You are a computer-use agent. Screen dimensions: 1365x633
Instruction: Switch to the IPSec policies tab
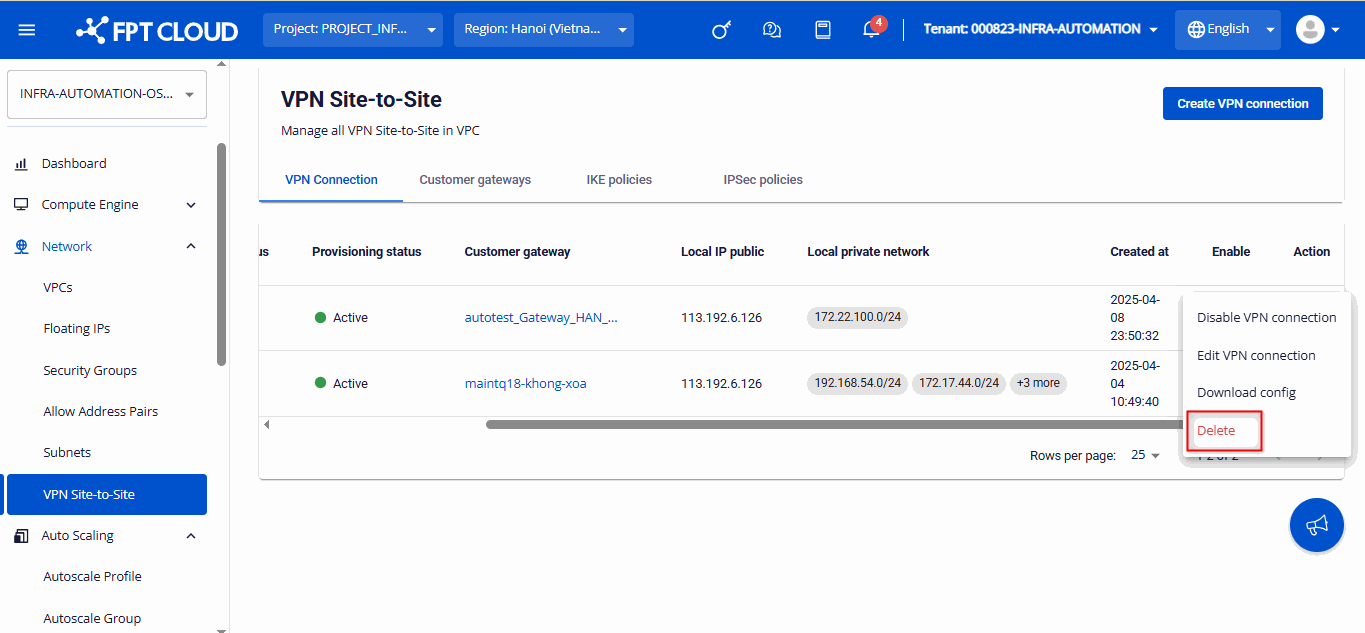tap(763, 180)
